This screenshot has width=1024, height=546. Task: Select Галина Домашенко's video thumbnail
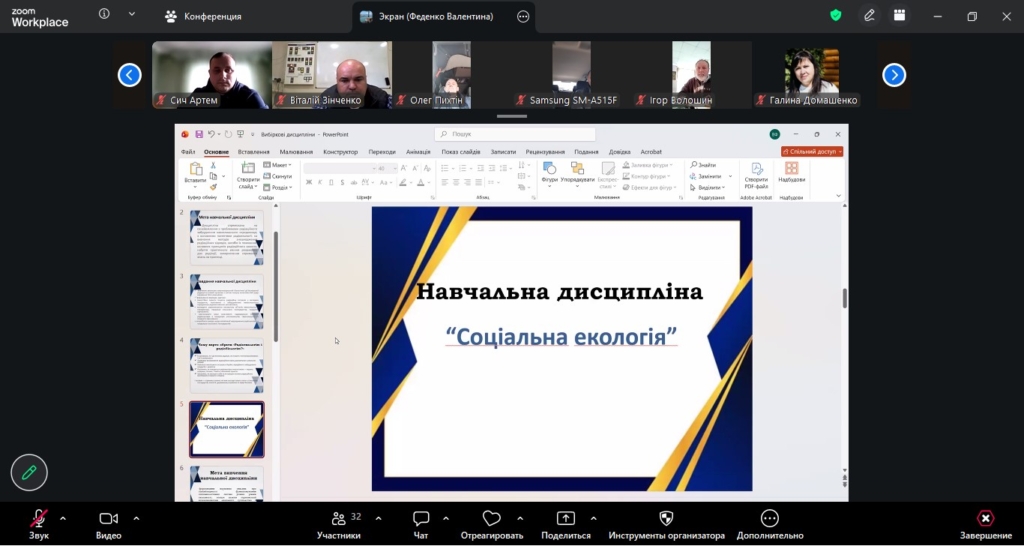coord(810,72)
